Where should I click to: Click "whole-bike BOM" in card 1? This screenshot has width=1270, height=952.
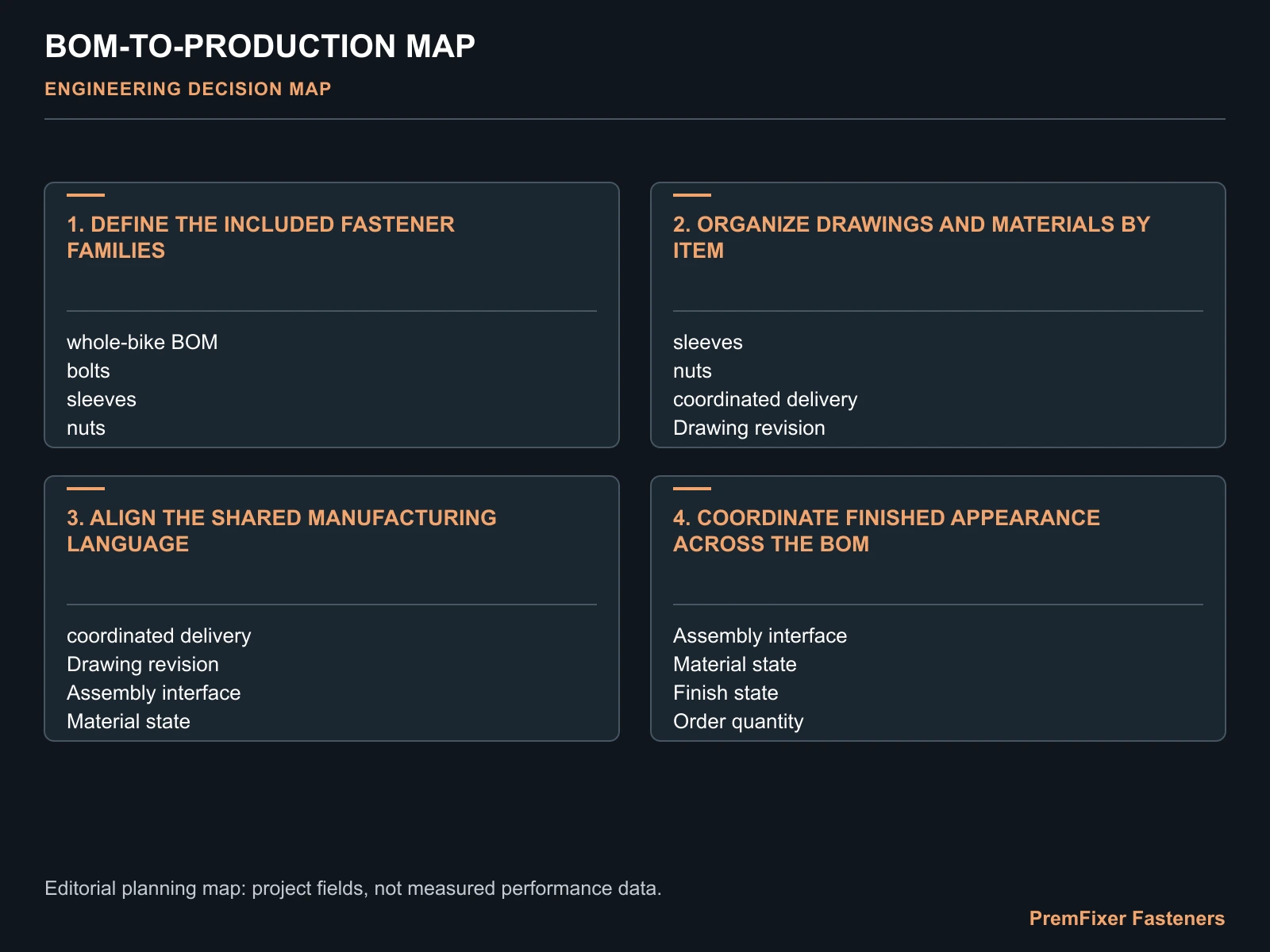click(142, 342)
